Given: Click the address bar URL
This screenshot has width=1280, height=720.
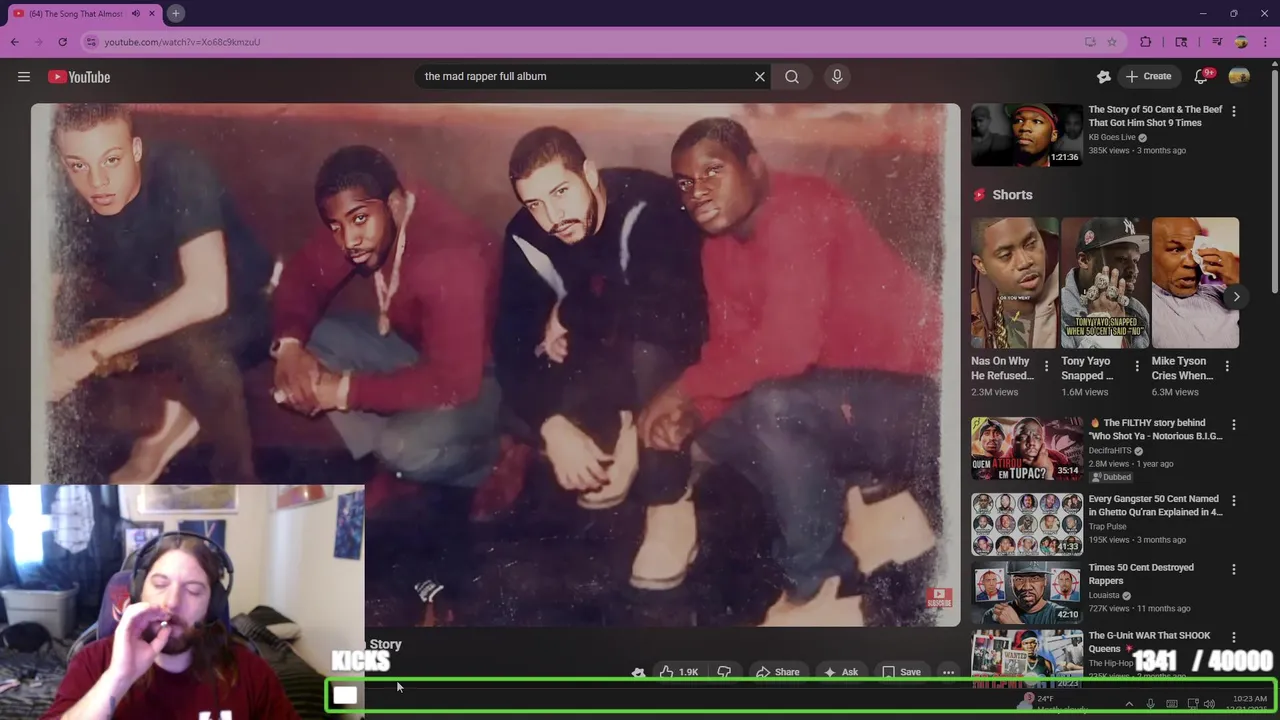Looking at the screenshot, I should (x=182, y=42).
